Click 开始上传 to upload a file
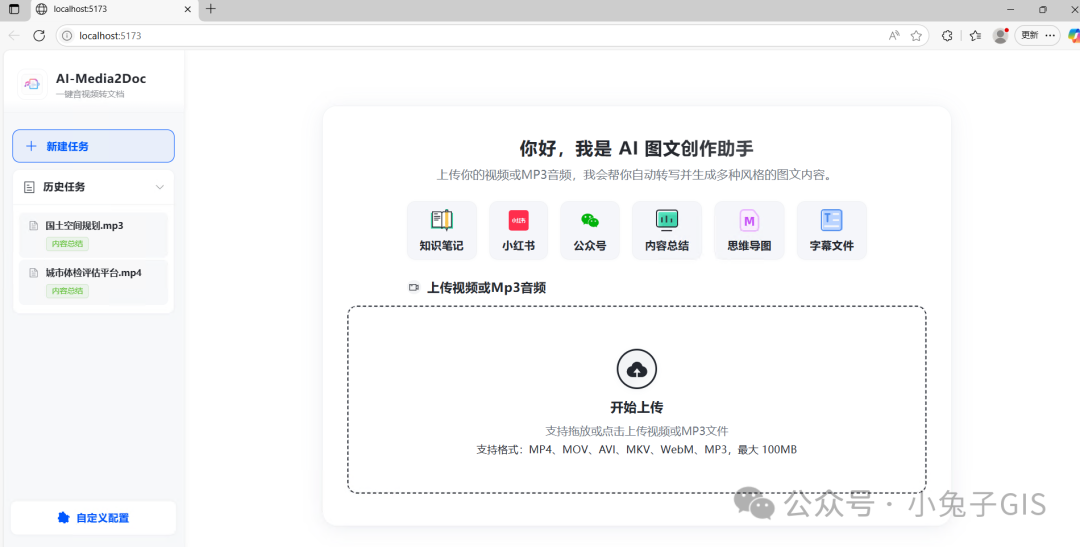The height and width of the screenshot is (547, 1080). (636, 407)
